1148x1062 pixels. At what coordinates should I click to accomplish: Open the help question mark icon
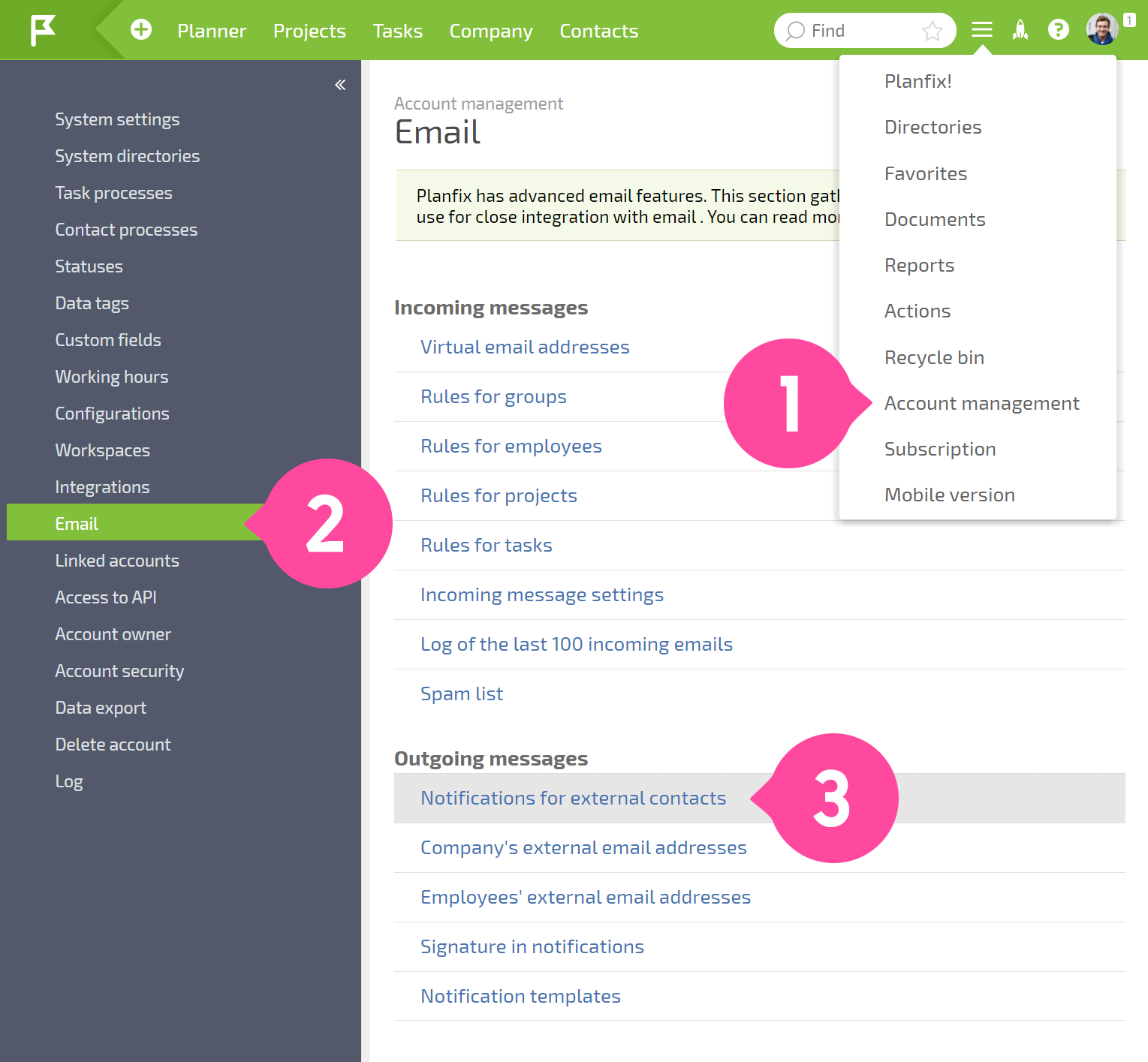[x=1059, y=30]
